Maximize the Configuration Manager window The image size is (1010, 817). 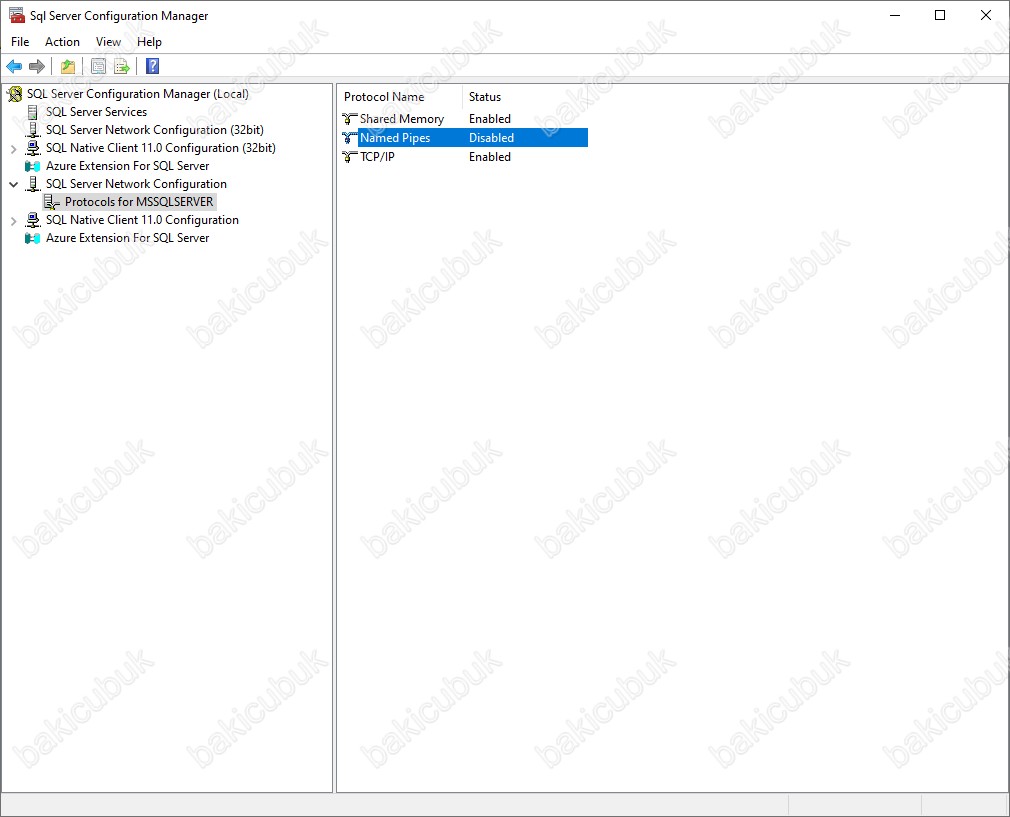[940, 15]
